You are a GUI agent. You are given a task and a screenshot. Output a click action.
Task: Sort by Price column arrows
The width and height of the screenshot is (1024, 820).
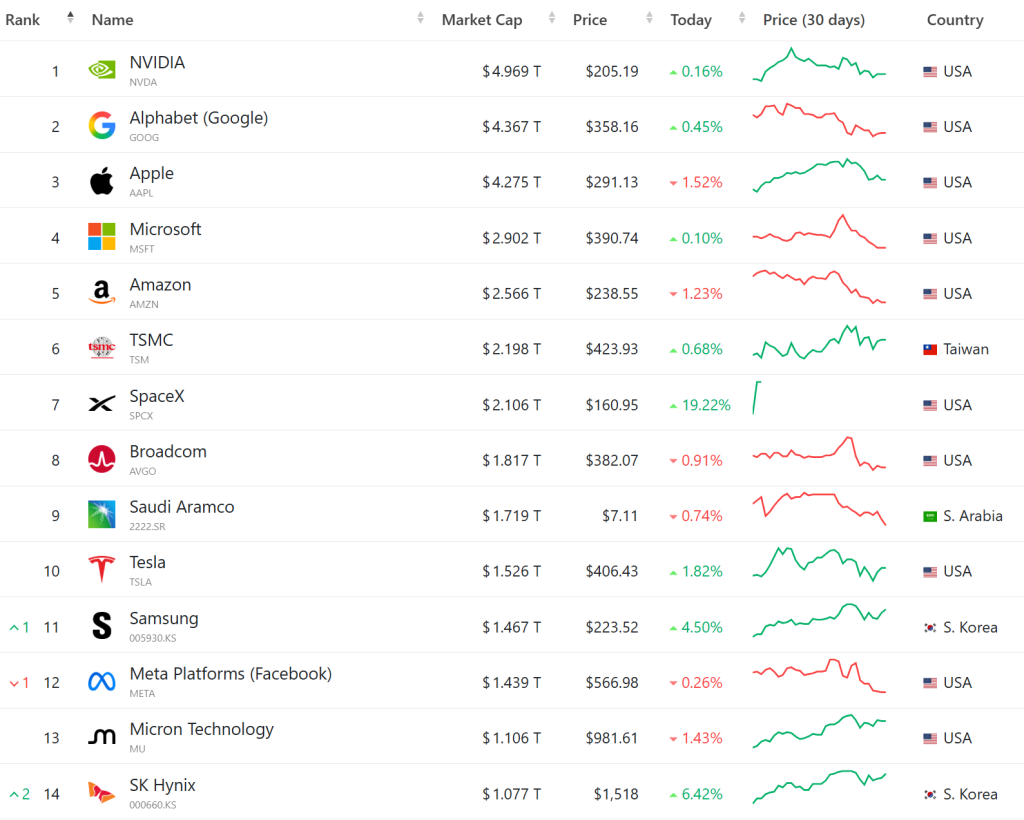point(649,18)
